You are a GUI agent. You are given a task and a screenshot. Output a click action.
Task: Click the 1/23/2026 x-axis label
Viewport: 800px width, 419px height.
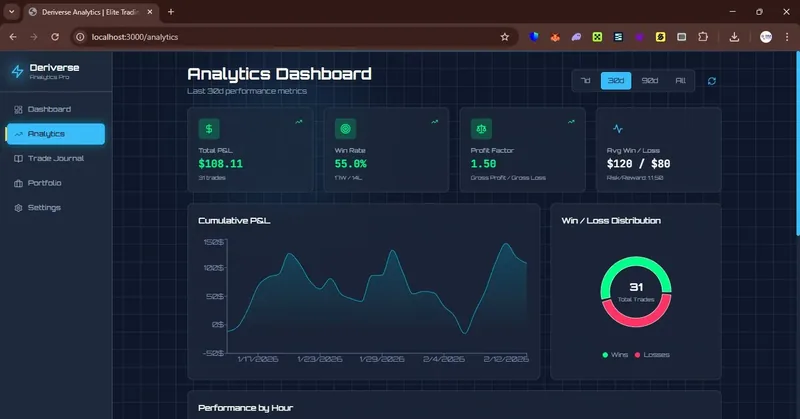coord(320,359)
